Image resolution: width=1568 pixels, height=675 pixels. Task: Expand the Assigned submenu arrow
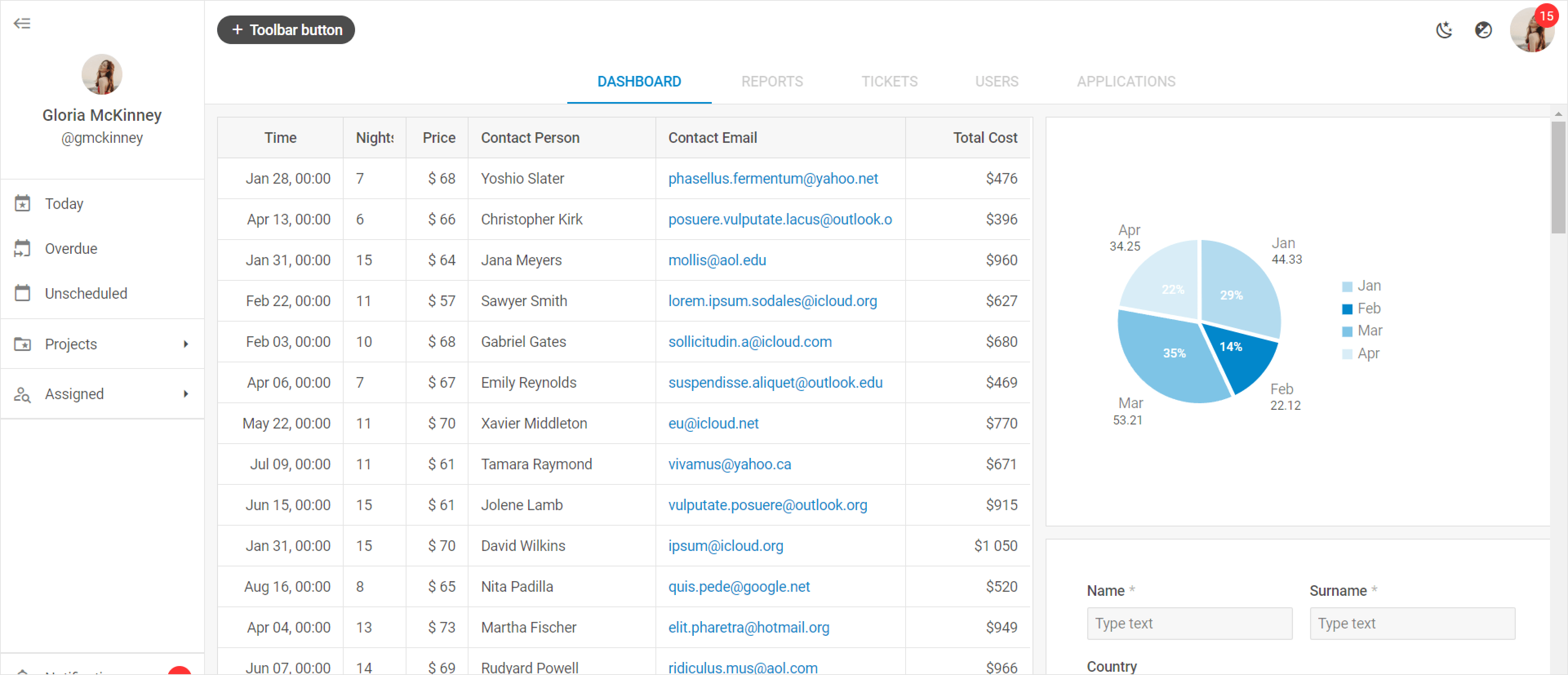click(186, 394)
